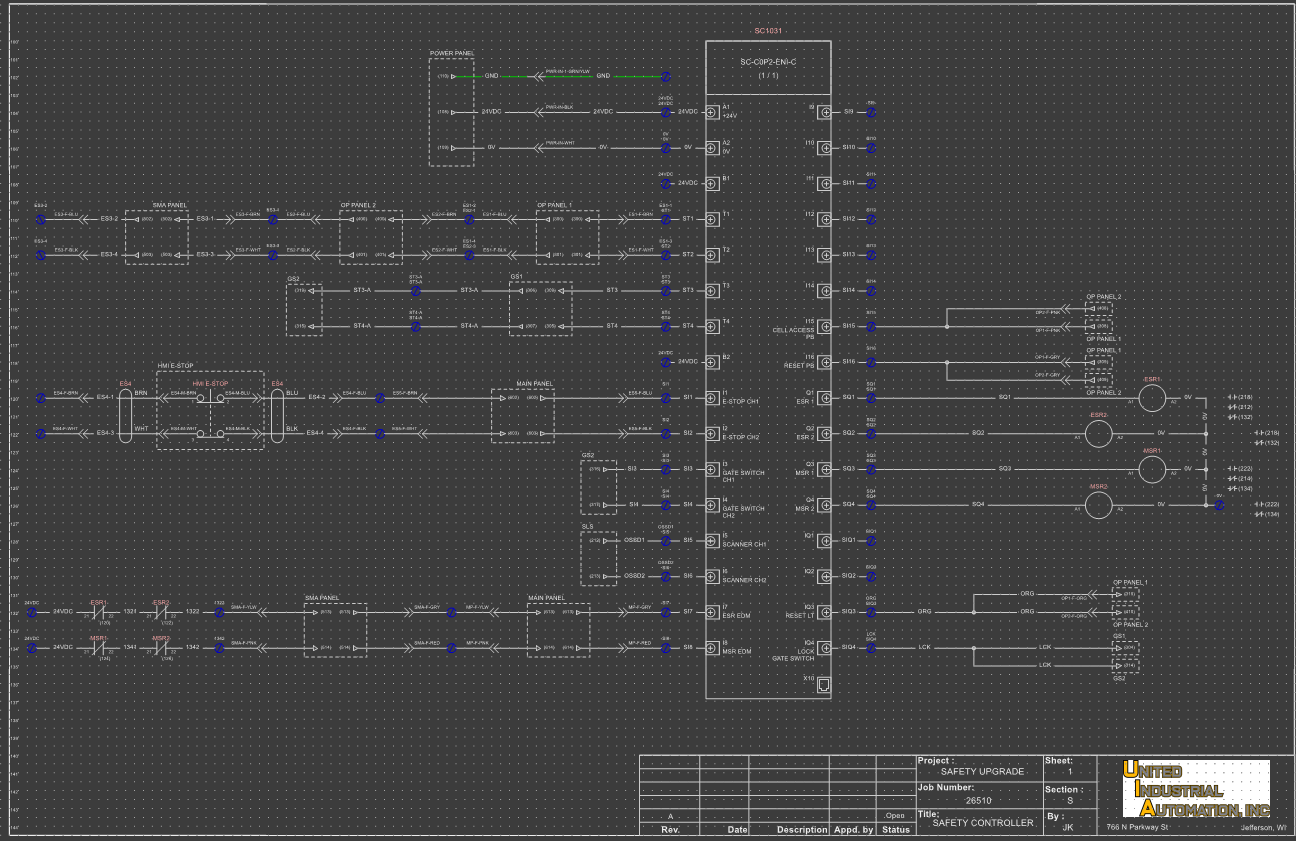Click the Status column header cell
This screenshot has height=841, width=1296.
[x=896, y=829]
